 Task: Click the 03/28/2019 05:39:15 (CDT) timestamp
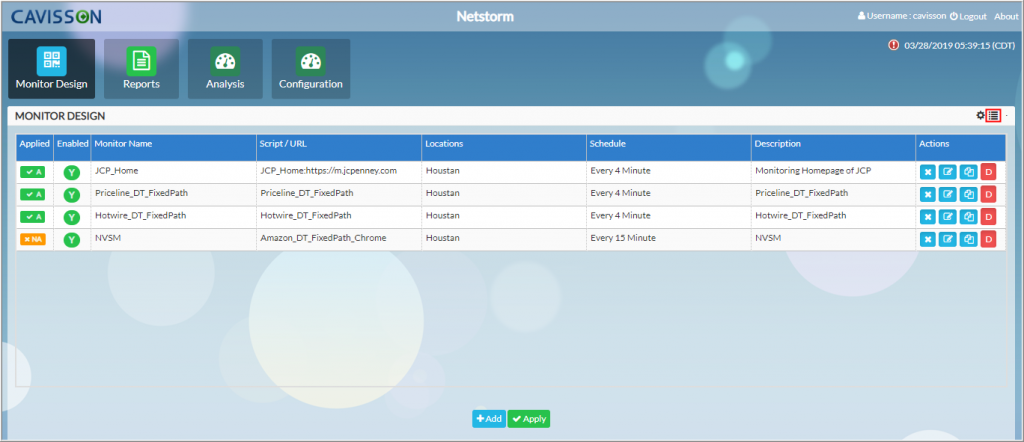click(x=960, y=46)
